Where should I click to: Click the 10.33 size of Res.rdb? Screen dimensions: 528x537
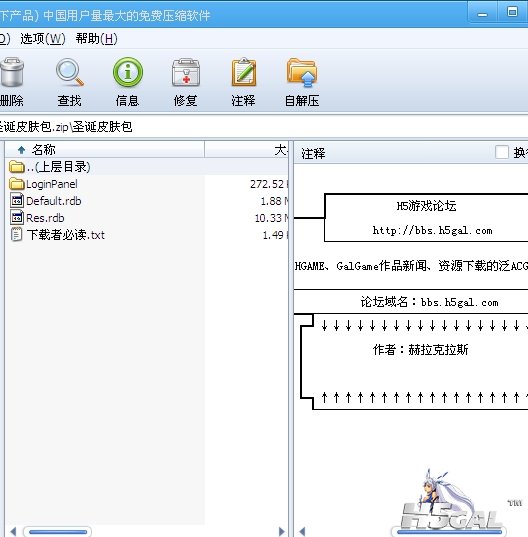(x=268, y=218)
